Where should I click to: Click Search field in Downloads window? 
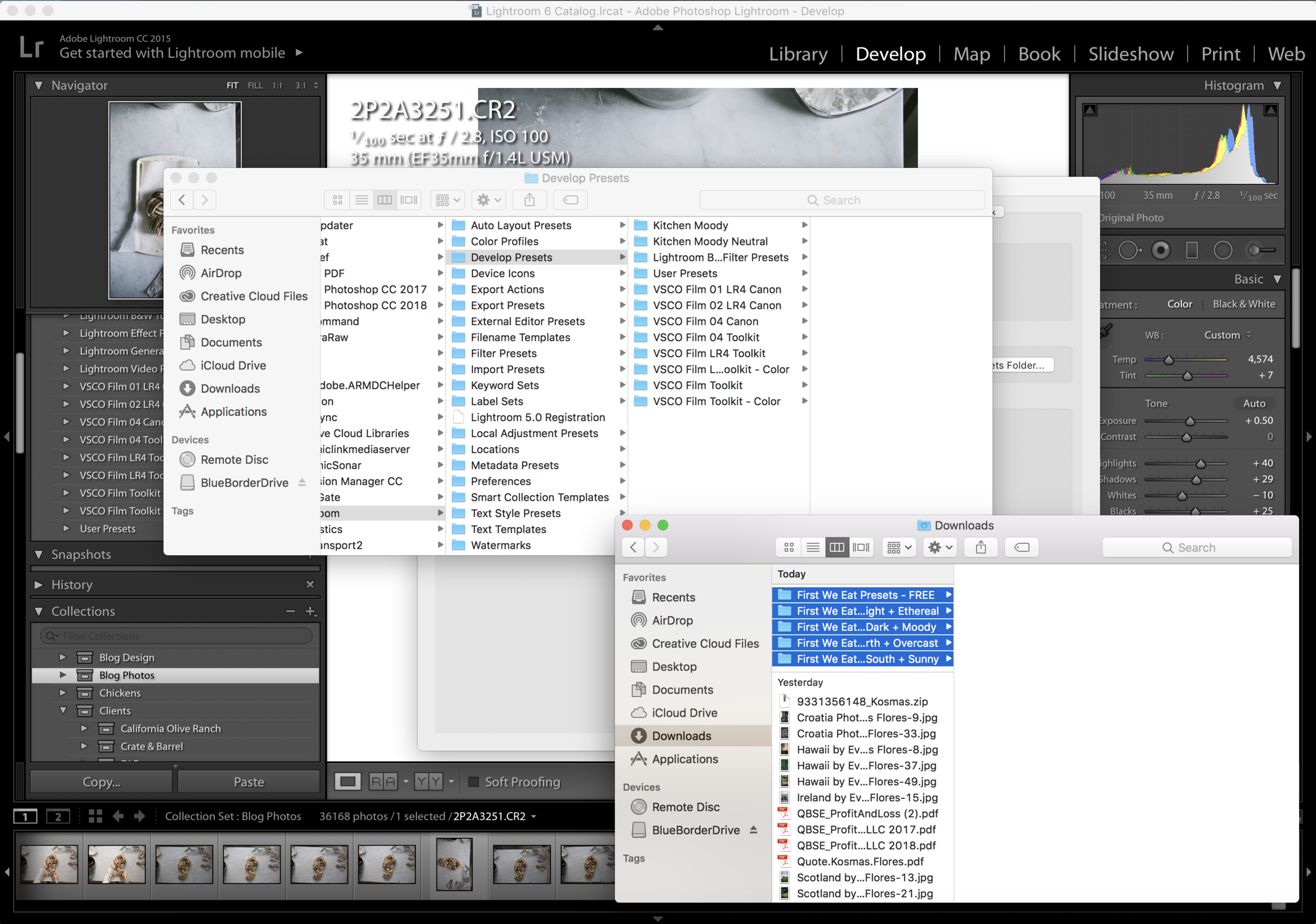pos(1197,547)
